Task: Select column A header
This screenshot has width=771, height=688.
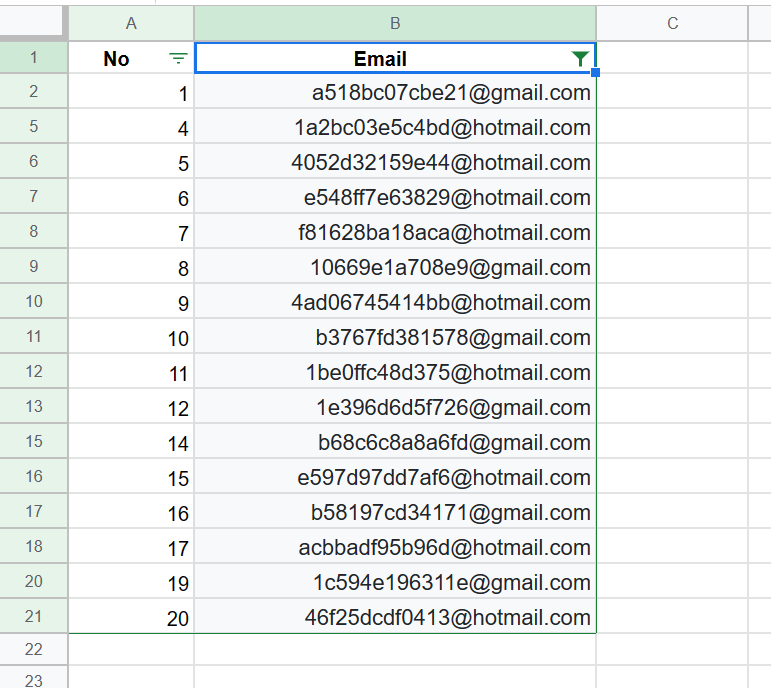Action: (131, 24)
